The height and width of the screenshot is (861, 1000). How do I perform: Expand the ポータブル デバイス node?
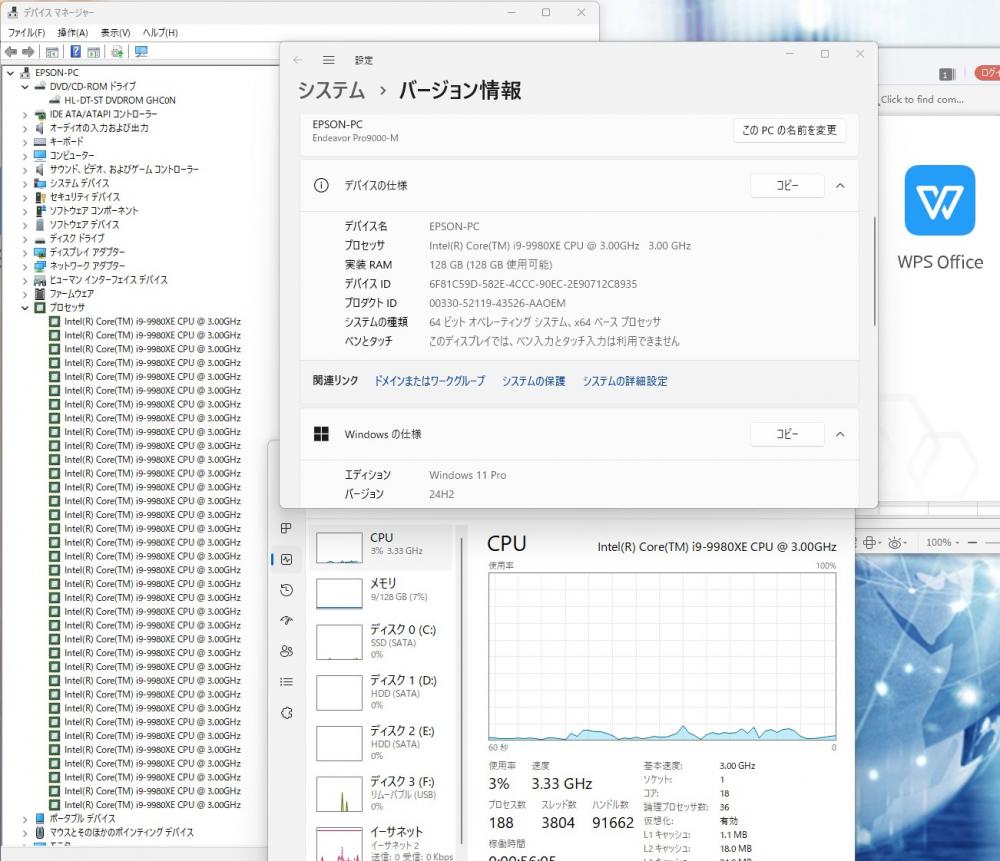[25, 819]
